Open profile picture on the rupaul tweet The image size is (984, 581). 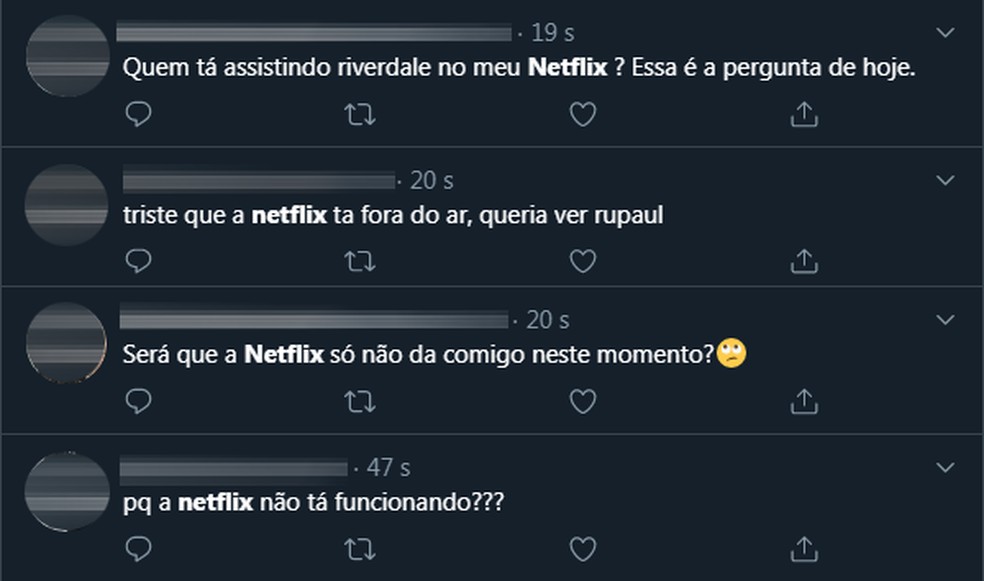click(66, 205)
